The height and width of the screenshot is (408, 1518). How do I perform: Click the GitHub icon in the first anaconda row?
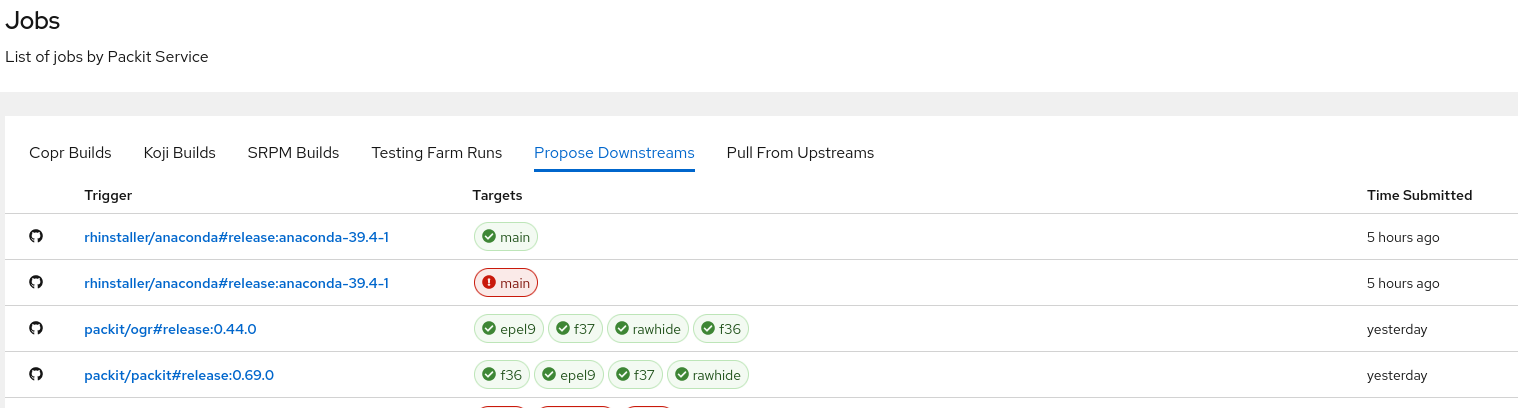(x=36, y=237)
